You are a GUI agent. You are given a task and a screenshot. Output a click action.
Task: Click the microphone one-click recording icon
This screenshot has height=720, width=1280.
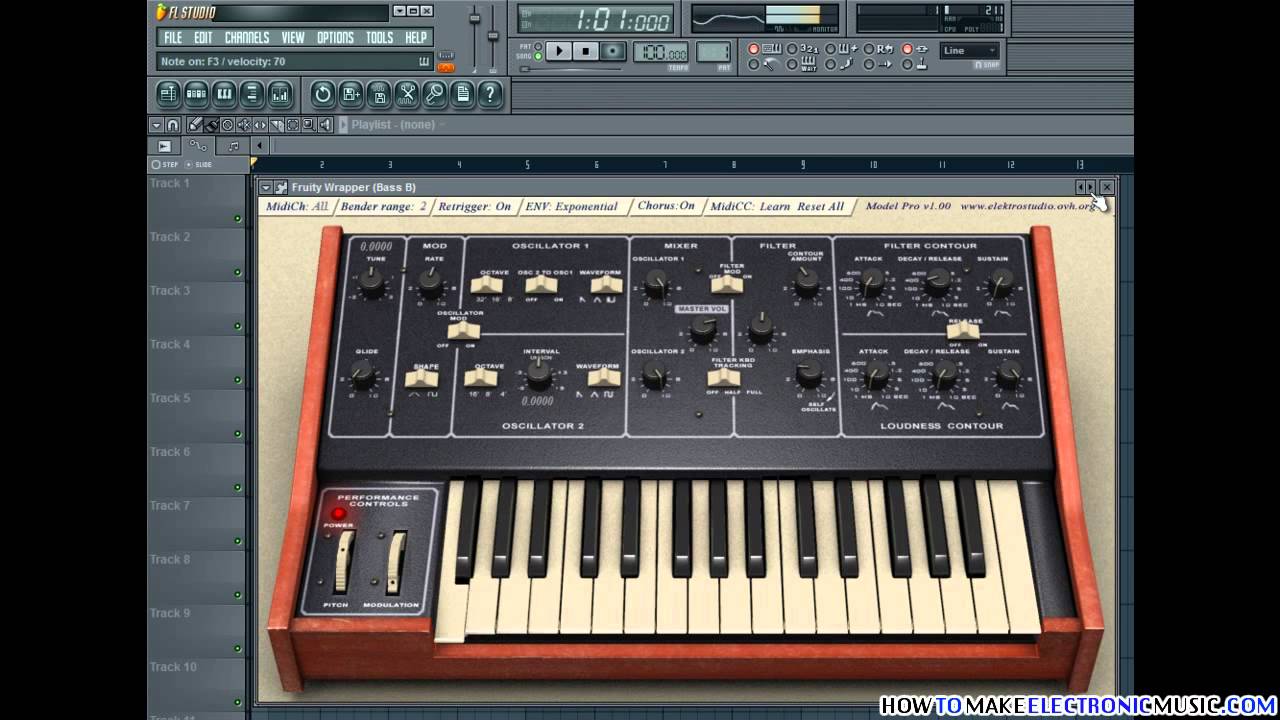(x=434, y=95)
